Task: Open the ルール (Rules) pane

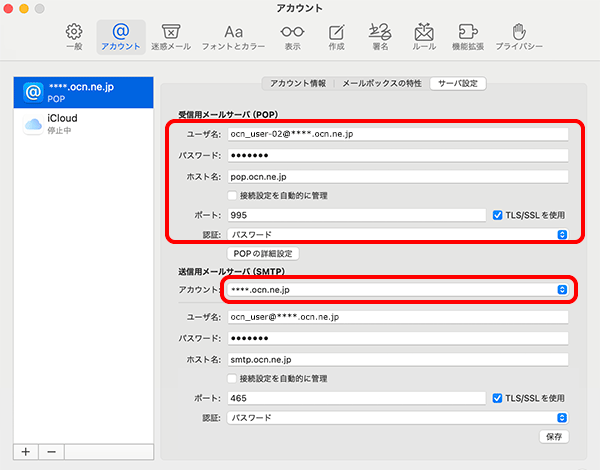Action: [424, 37]
